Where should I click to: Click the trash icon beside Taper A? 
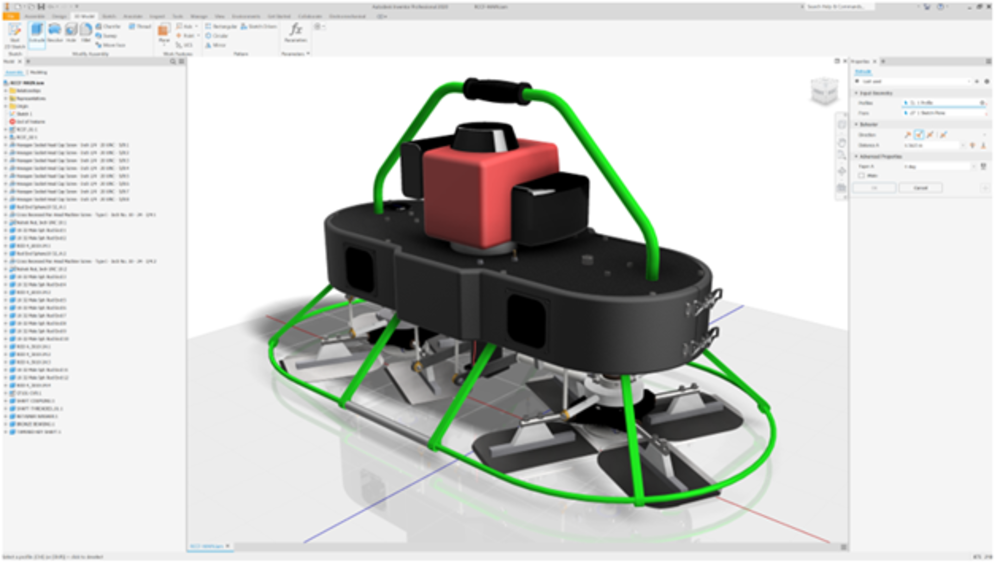point(983,166)
